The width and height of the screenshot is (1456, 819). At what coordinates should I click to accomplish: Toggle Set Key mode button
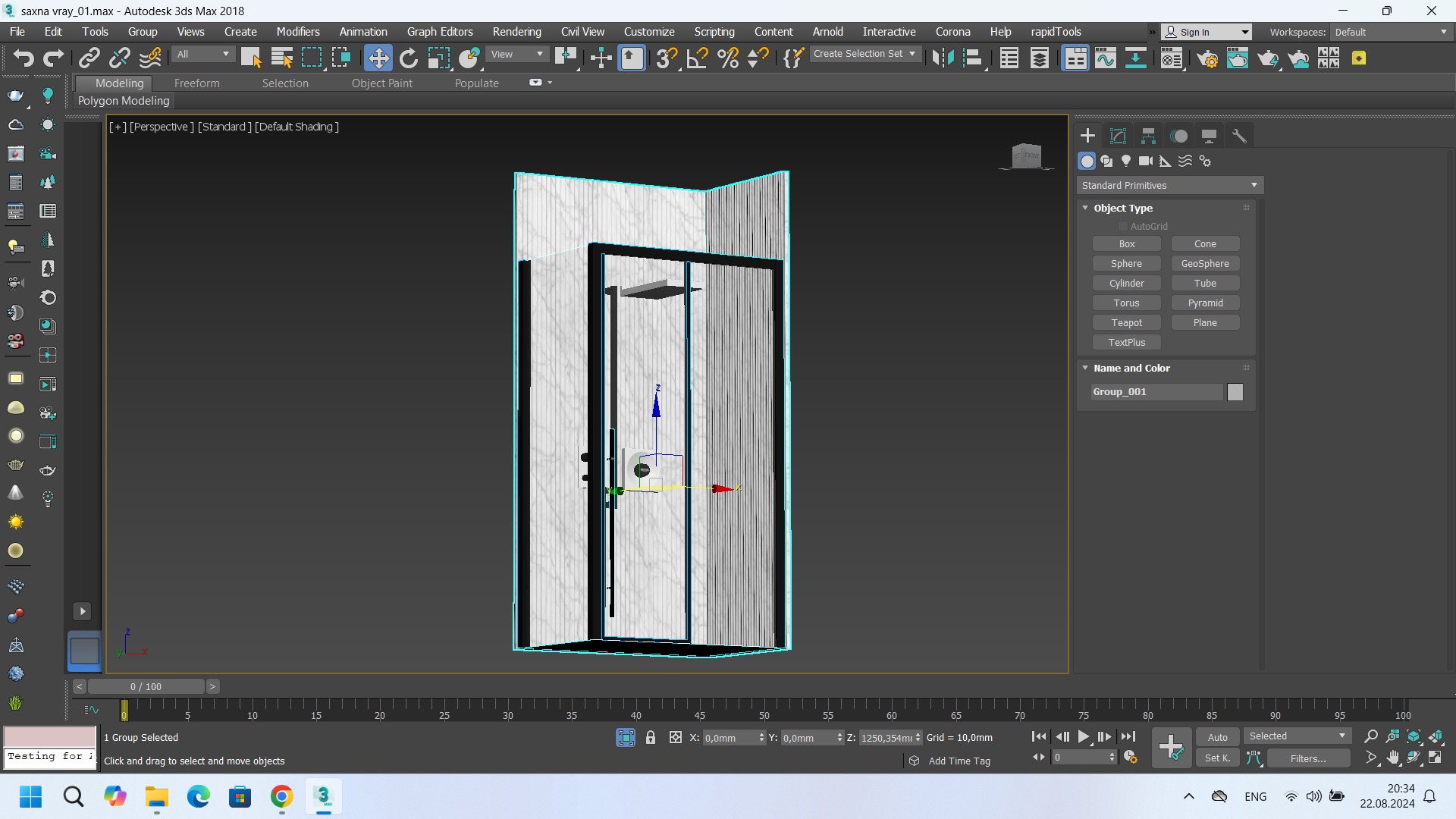coord(1218,758)
